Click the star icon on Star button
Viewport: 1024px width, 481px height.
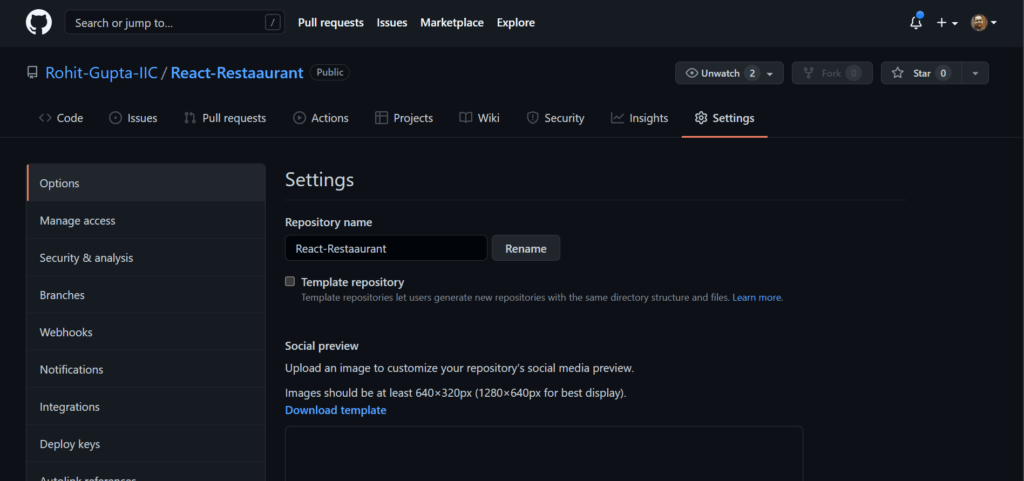tap(898, 73)
